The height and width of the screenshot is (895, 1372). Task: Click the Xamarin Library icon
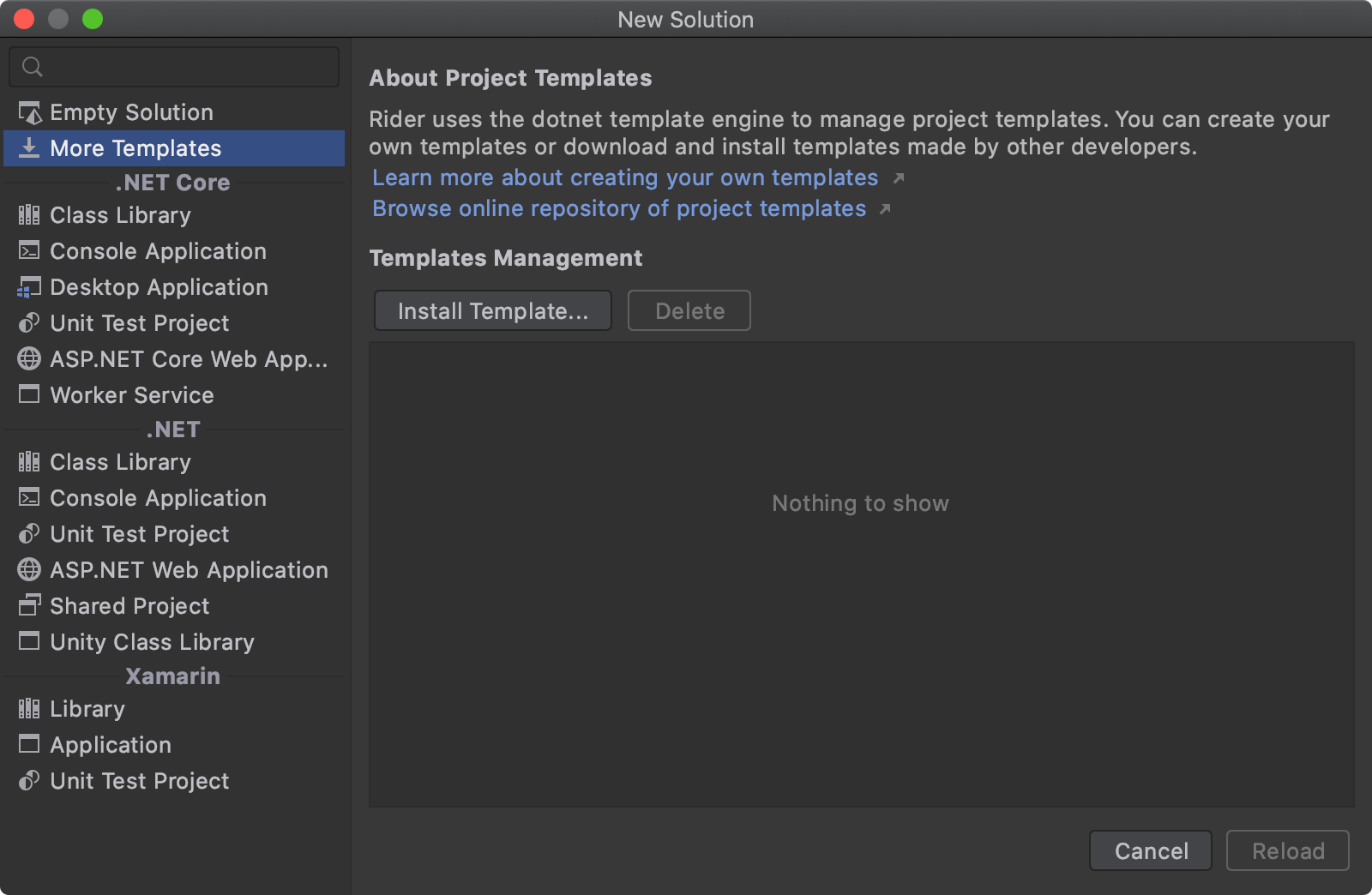[x=29, y=709]
